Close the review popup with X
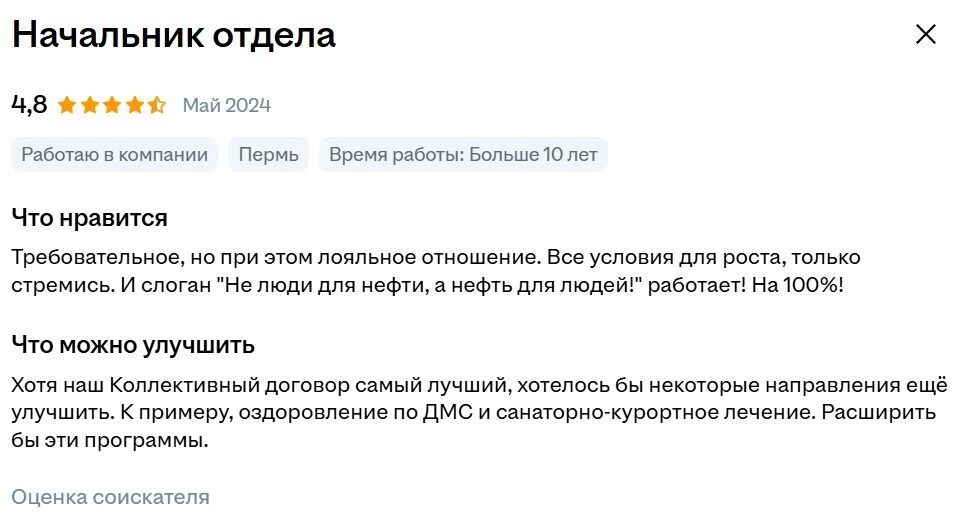Screen dimensions: 960x516 [926, 35]
